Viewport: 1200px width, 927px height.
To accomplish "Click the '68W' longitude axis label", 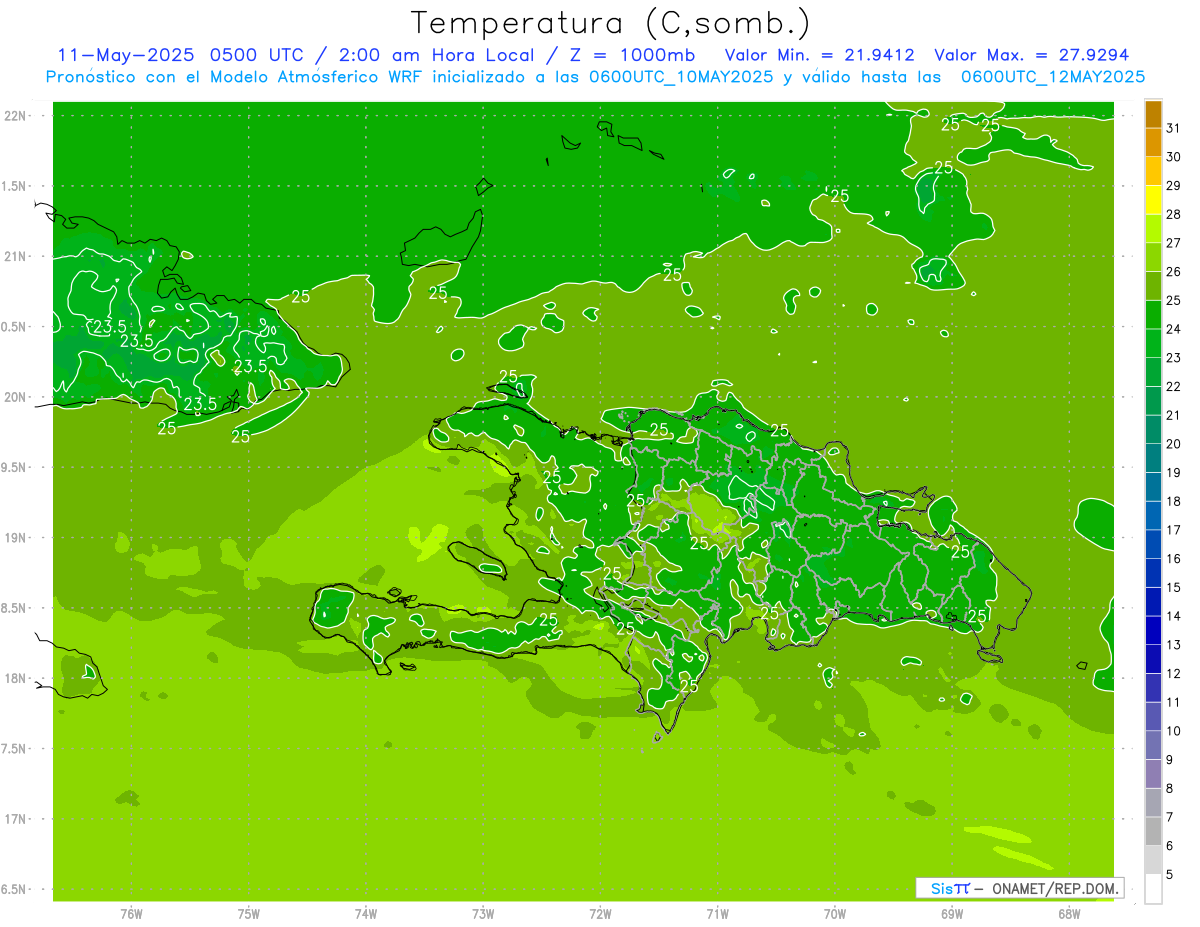I will tap(1069, 914).
